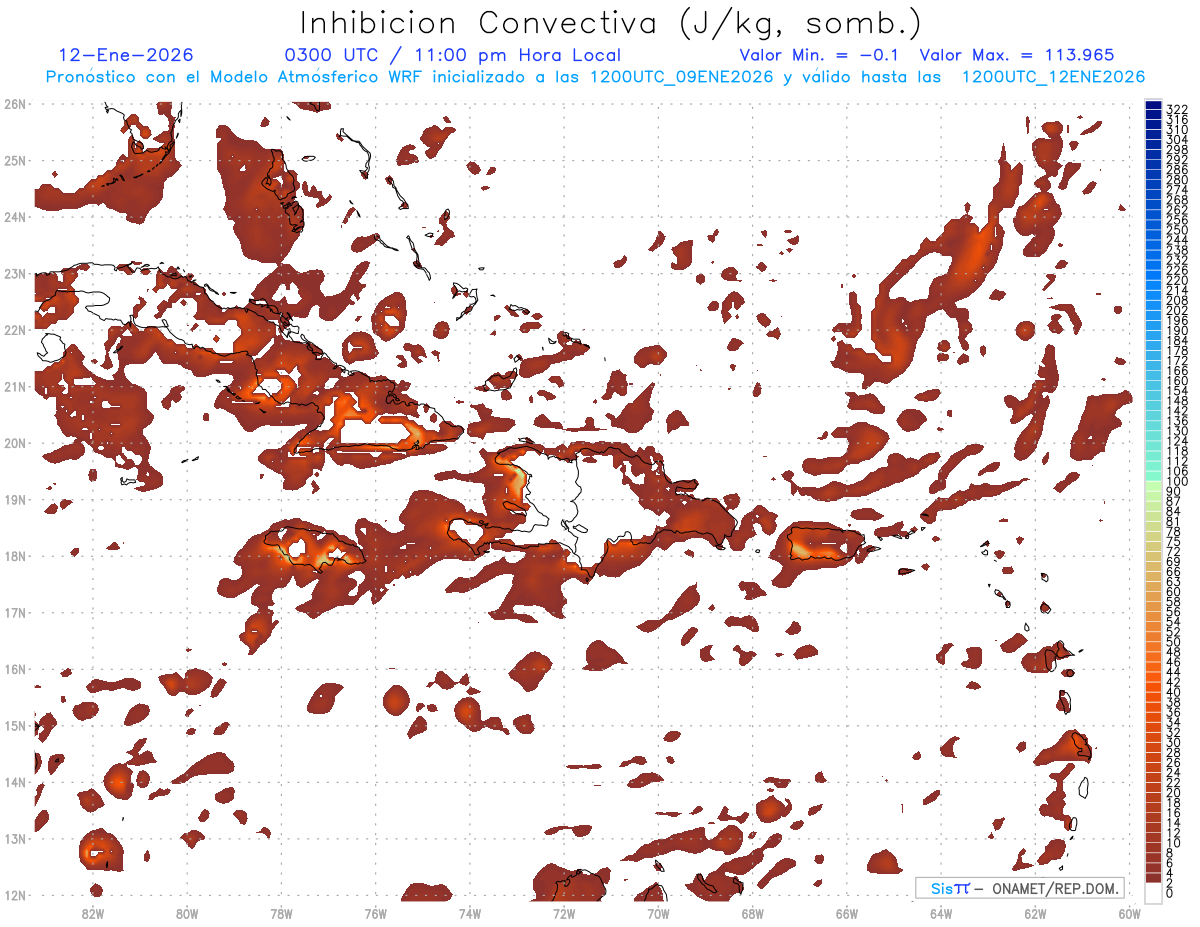The height and width of the screenshot is (927, 1200).
Task: Click the 17N latitude label
Action: pyautogui.click(x=15, y=612)
